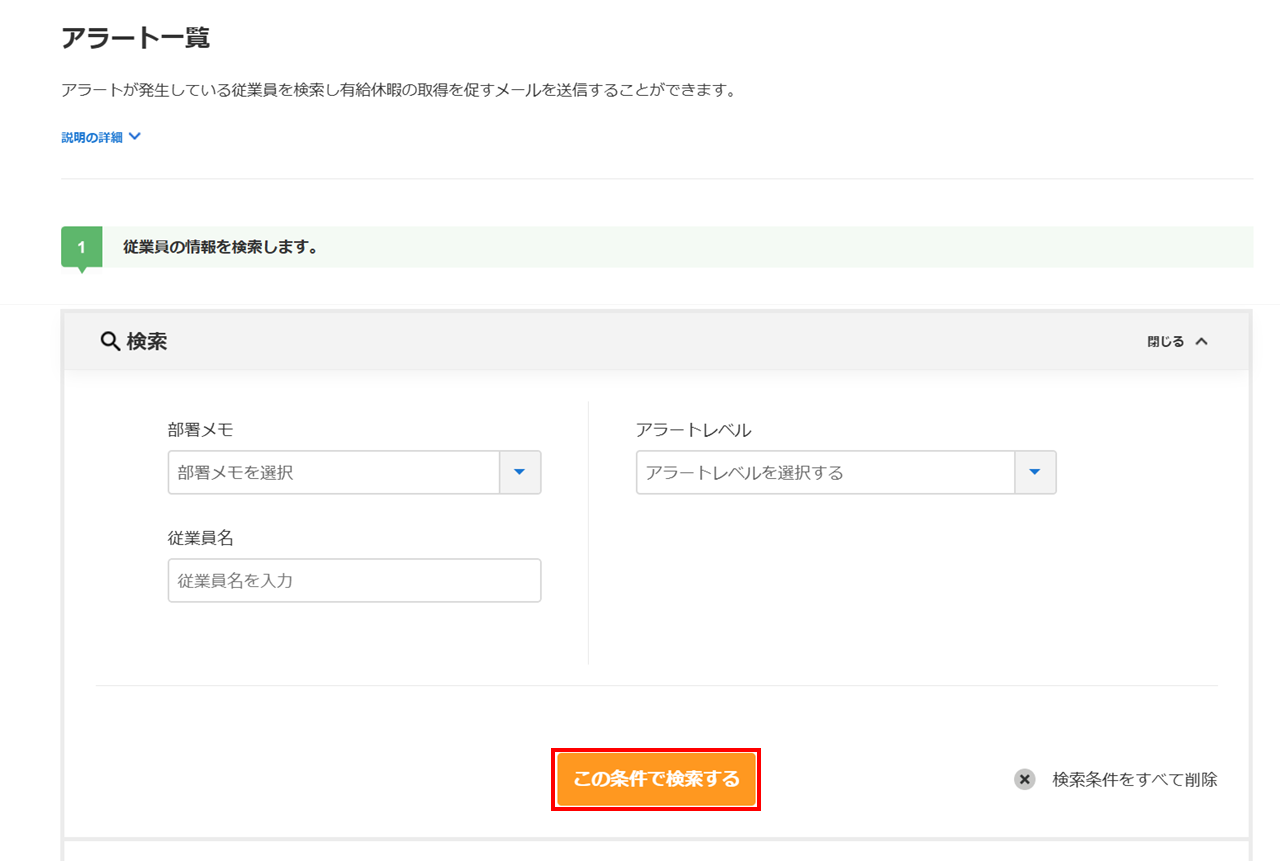Click the アラートレベル field label
Screen dimensions: 1280x861
pyautogui.click(x=693, y=430)
